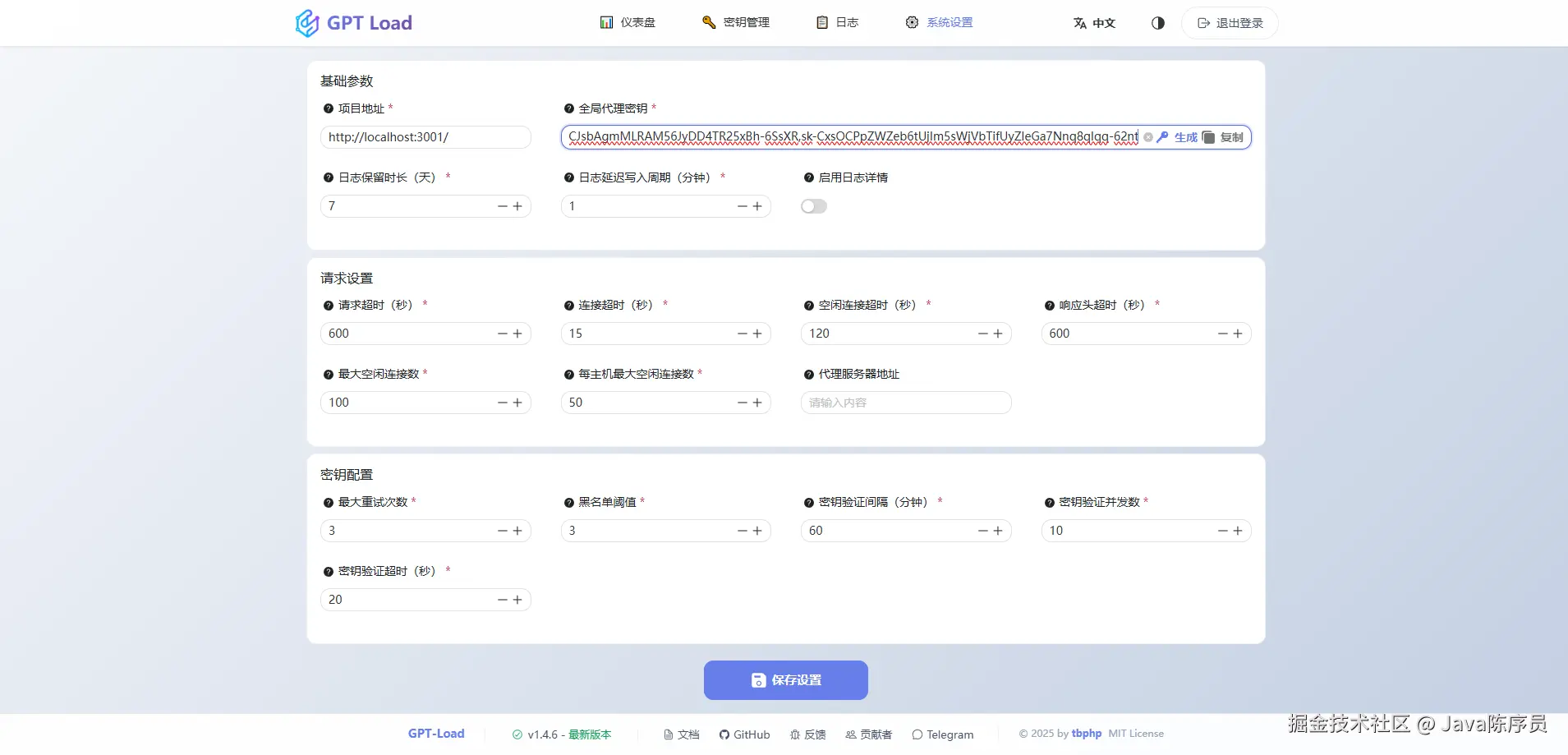The height and width of the screenshot is (755, 1568).
Task: Increase 日志保留时长 with plus button
Action: tap(517, 206)
